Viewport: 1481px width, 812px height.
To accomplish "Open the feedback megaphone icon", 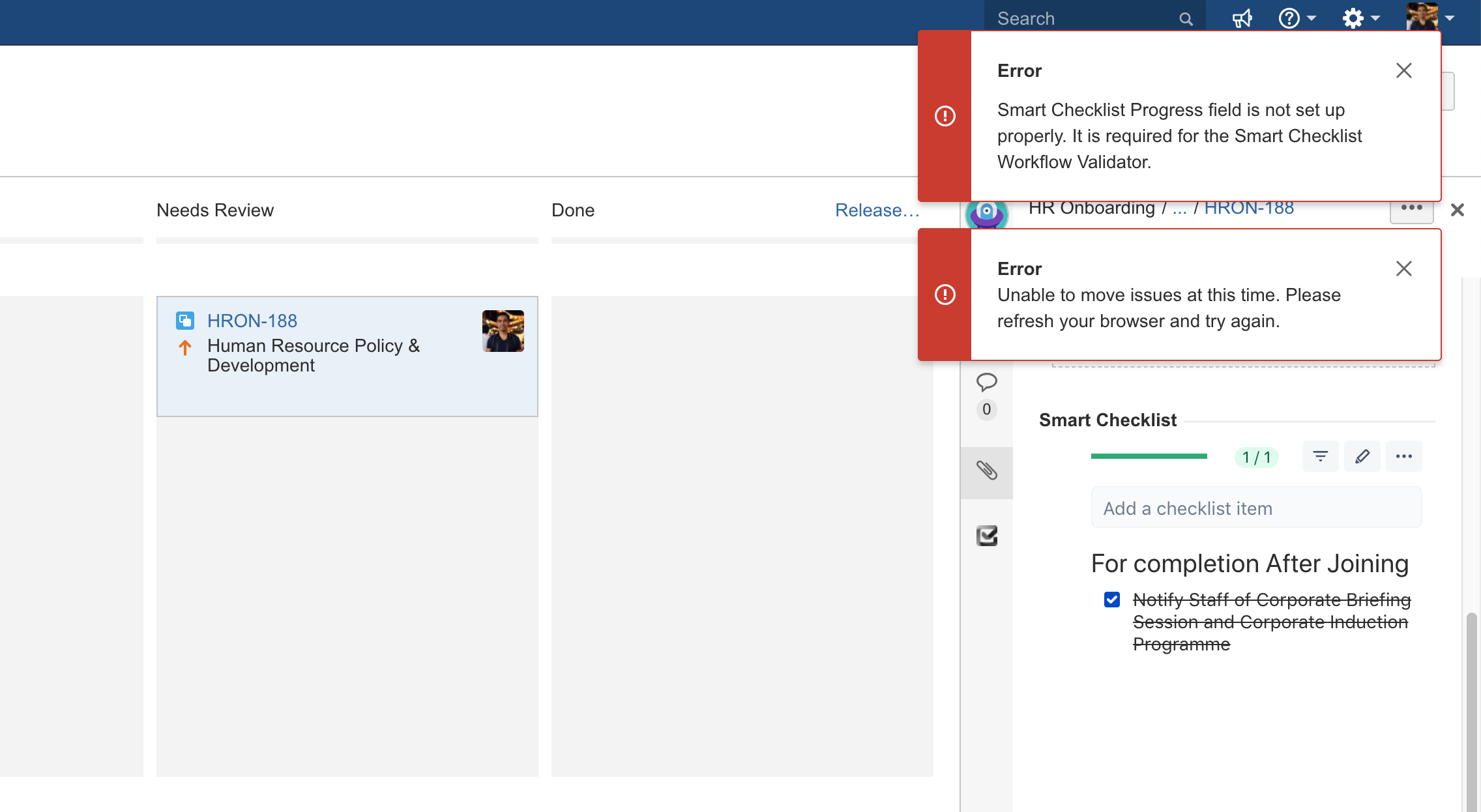I will pyautogui.click(x=1242, y=18).
